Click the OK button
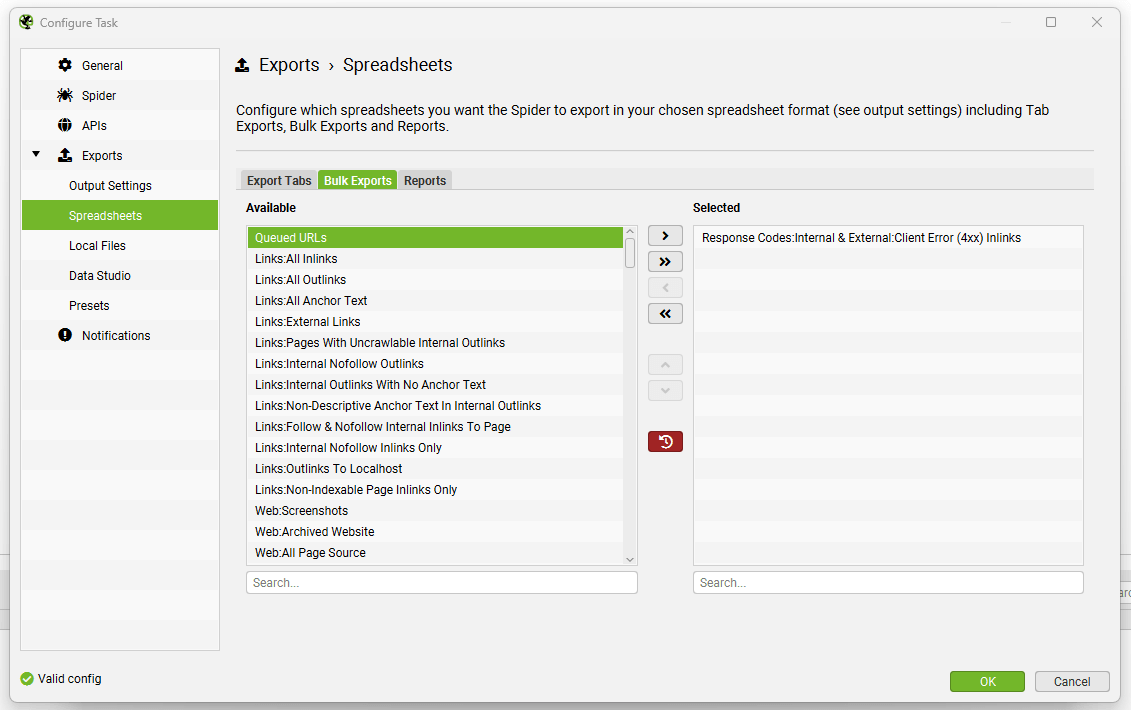1131x710 pixels. [x=987, y=681]
